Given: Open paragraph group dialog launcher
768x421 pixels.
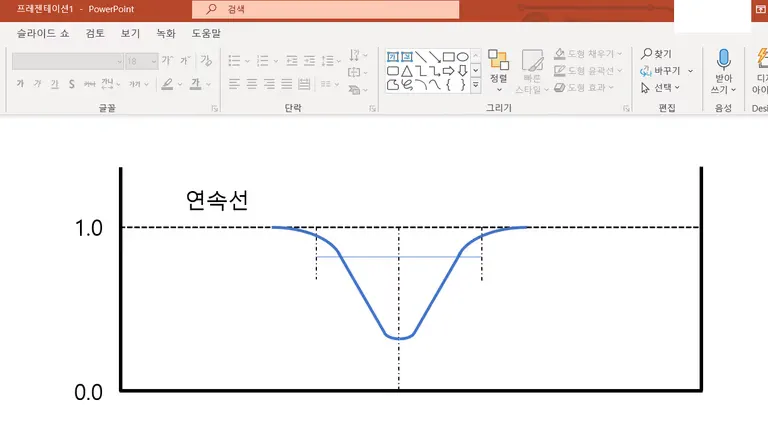Looking at the screenshot, I should 372,109.
